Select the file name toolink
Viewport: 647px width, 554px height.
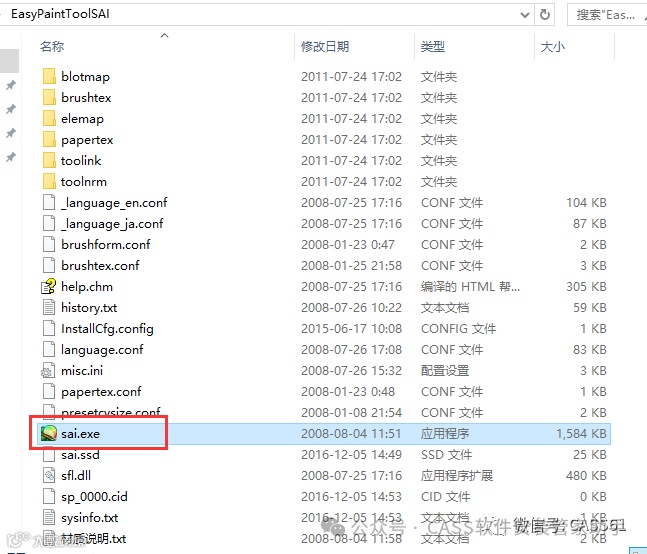click(x=81, y=160)
